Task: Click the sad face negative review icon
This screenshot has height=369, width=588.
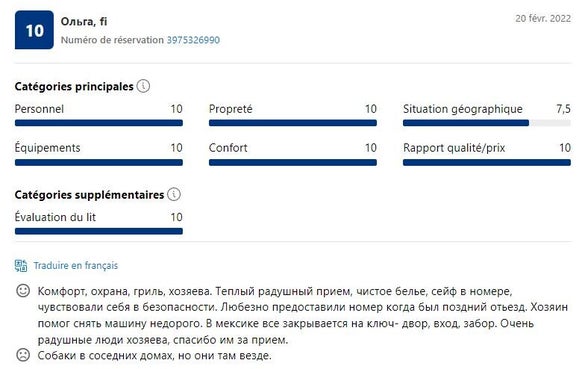Action: point(23,354)
